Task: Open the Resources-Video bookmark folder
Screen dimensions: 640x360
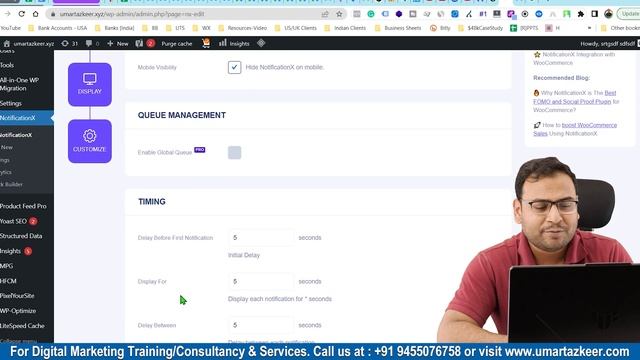Action: (x=242, y=28)
